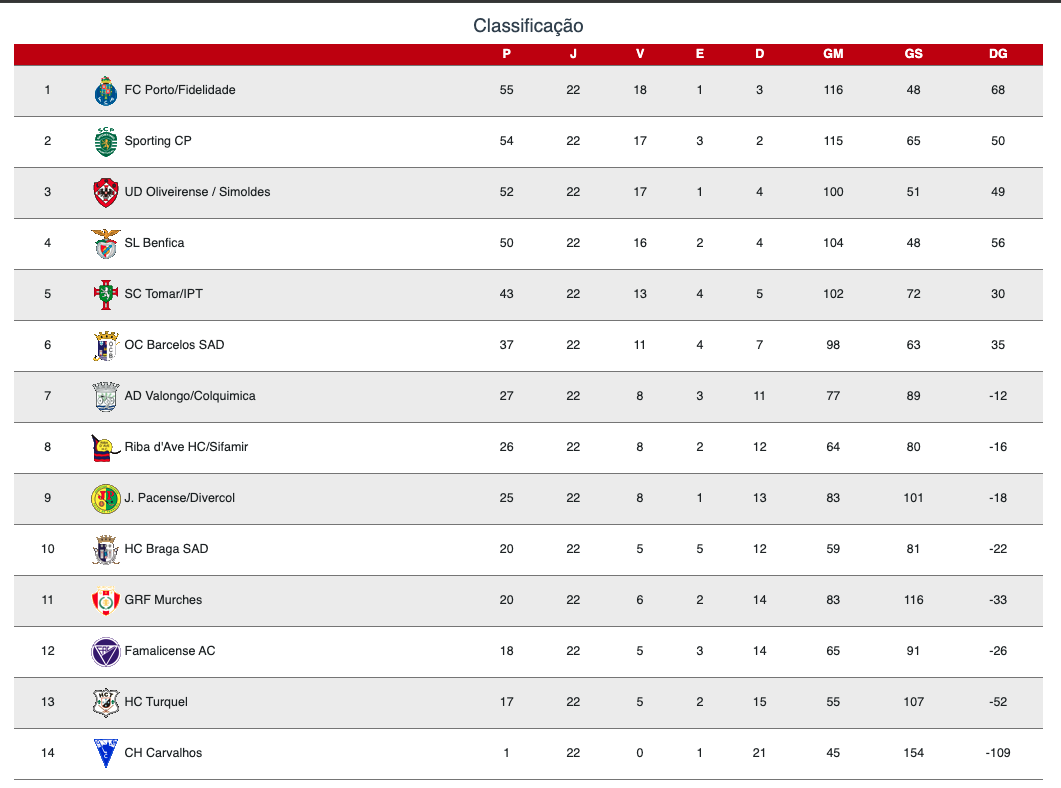Click the Classificação heading
The image size is (1061, 788).
[528, 26]
